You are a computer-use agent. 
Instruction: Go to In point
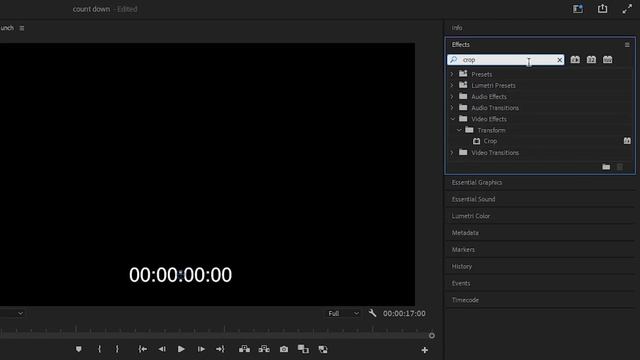tap(142, 349)
